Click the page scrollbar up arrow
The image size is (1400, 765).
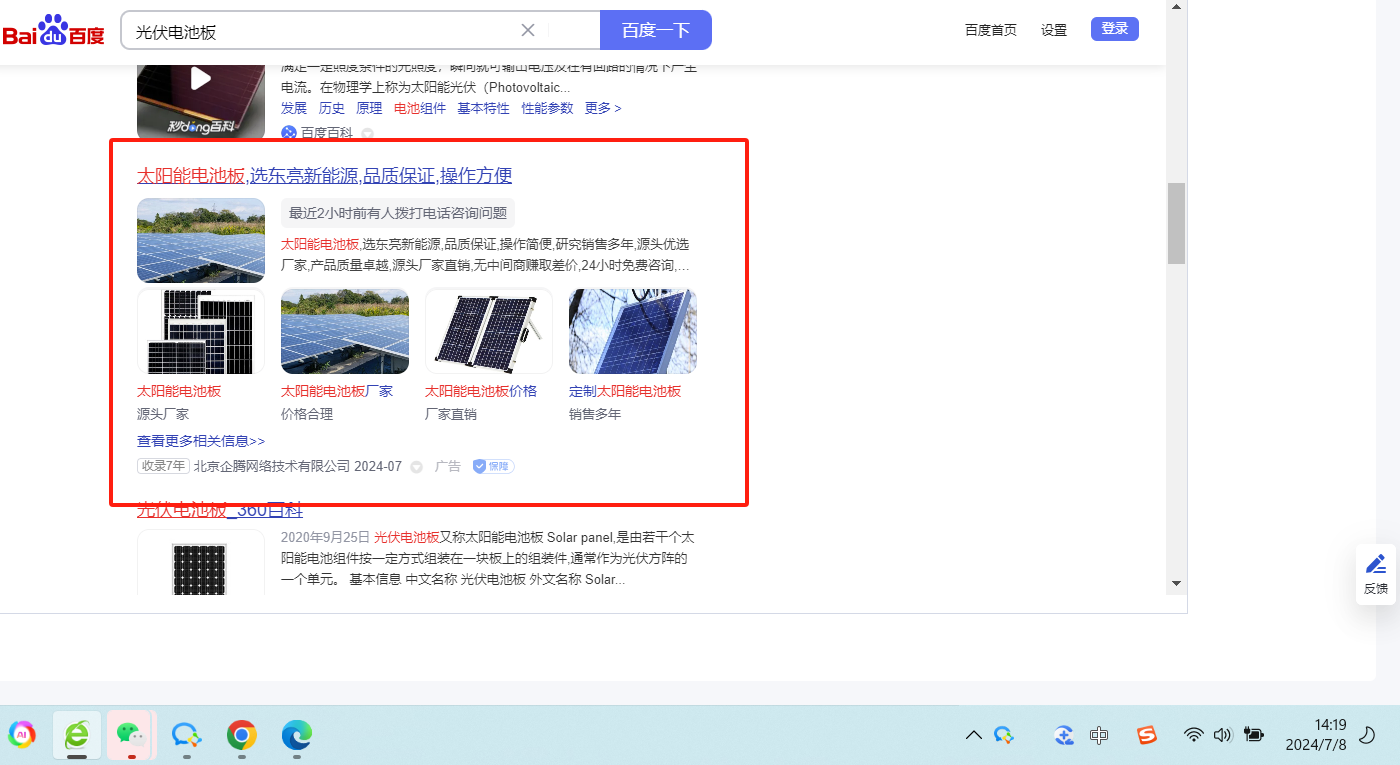[1177, 7]
